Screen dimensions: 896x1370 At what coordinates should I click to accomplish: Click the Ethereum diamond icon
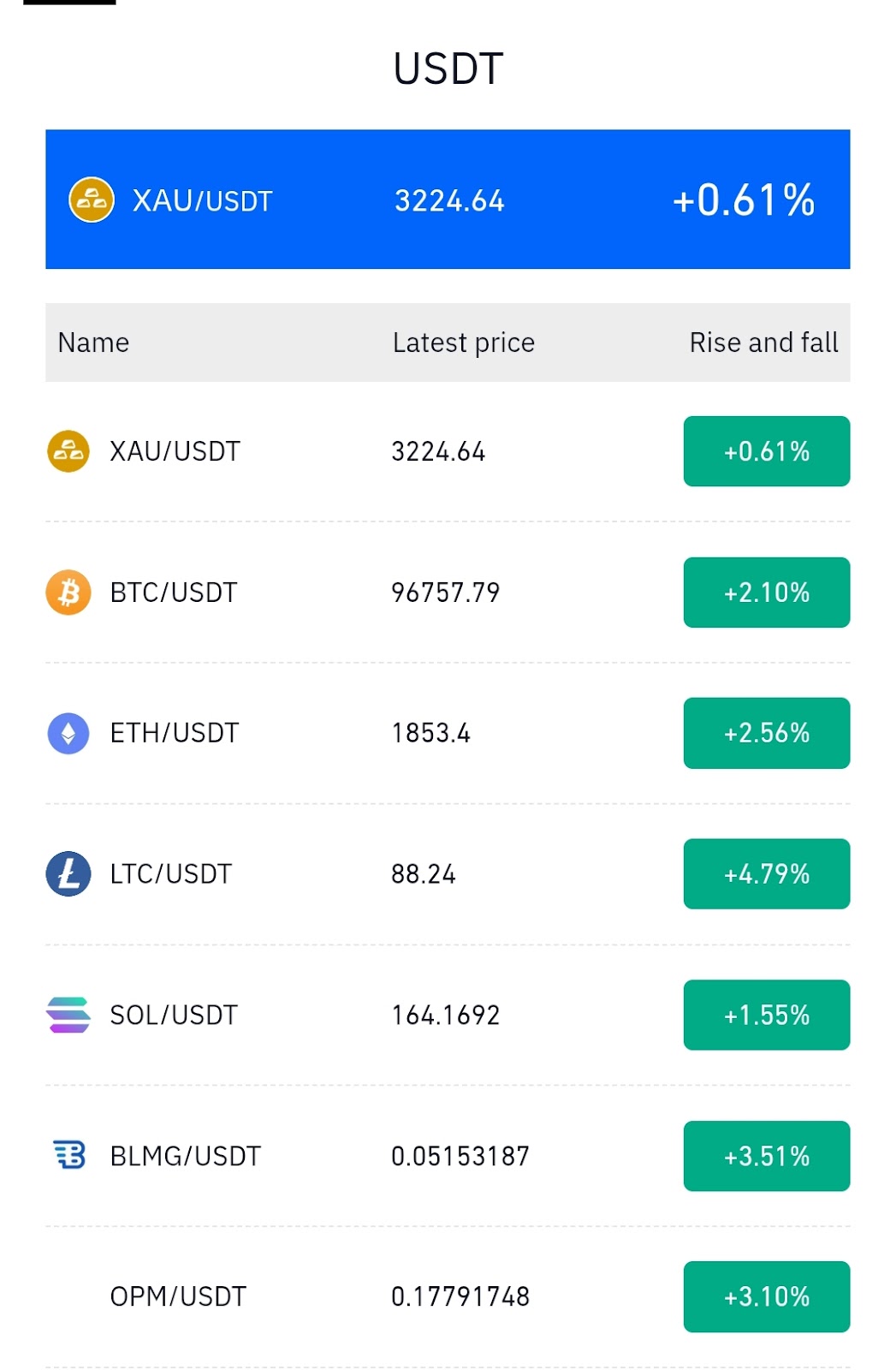68,733
